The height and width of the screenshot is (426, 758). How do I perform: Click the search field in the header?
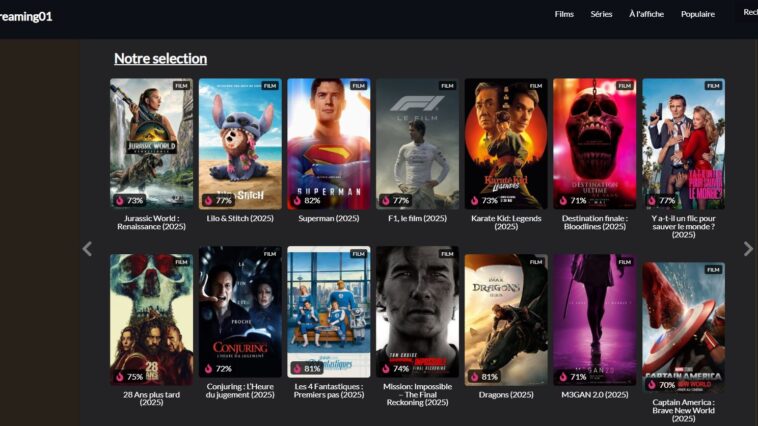pyautogui.click(x=748, y=14)
